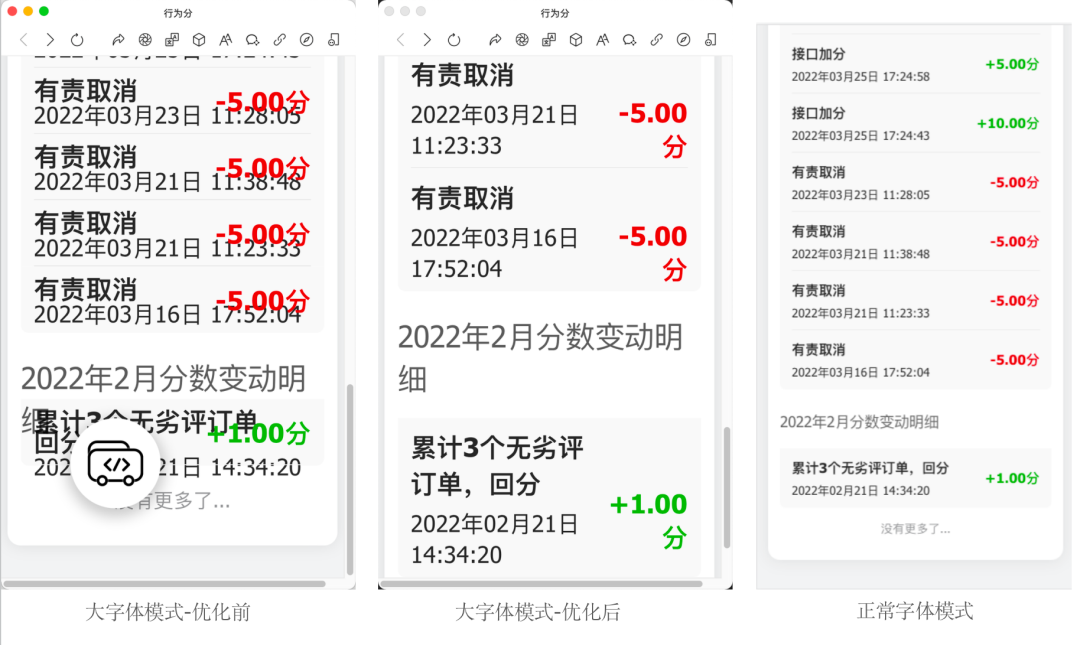
Task: Go forward in the 优化后 window
Action: (426, 40)
